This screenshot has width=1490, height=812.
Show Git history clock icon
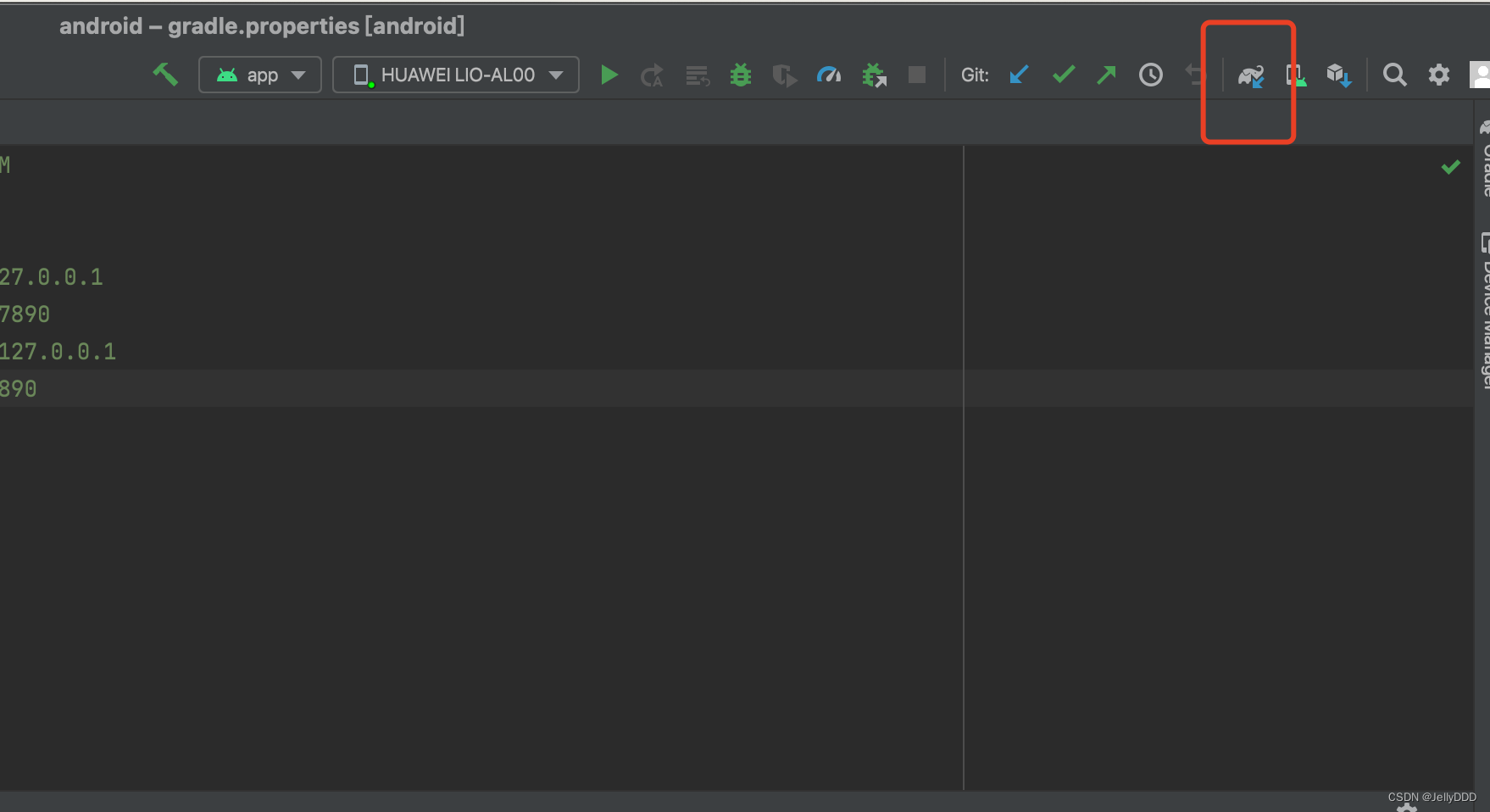pyautogui.click(x=1151, y=75)
